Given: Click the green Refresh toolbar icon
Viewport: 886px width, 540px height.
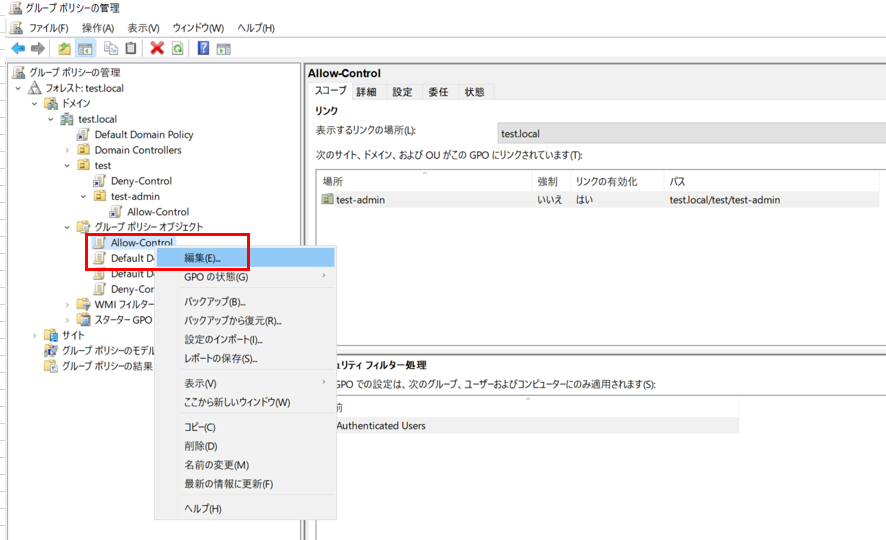Looking at the screenshot, I should (x=177, y=49).
